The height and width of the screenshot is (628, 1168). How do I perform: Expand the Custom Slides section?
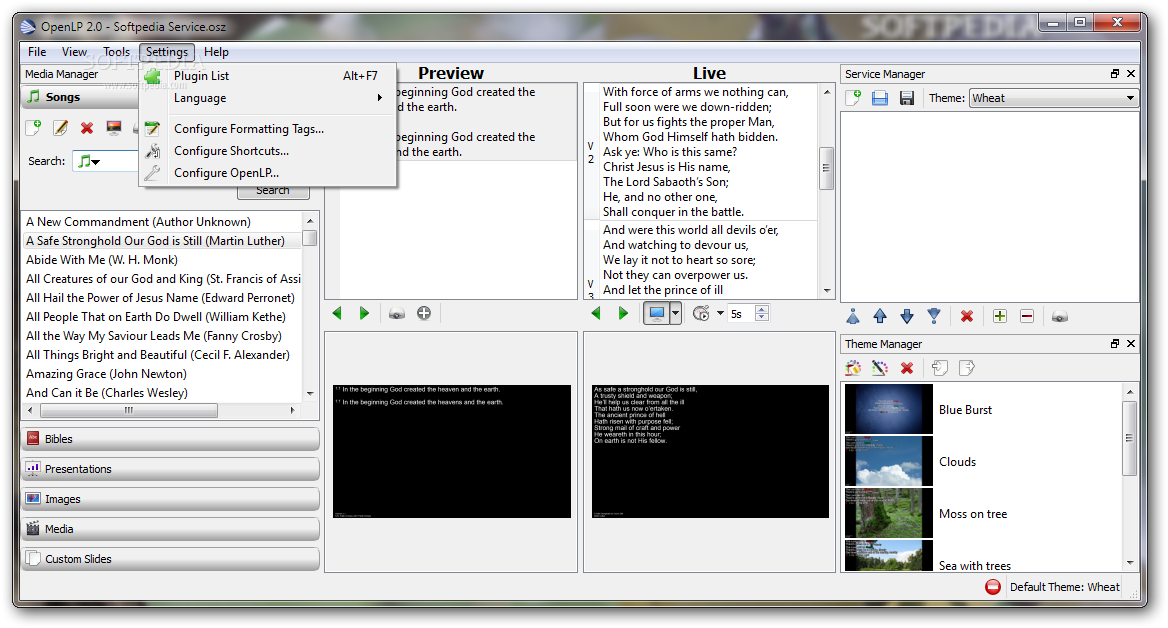(x=171, y=559)
